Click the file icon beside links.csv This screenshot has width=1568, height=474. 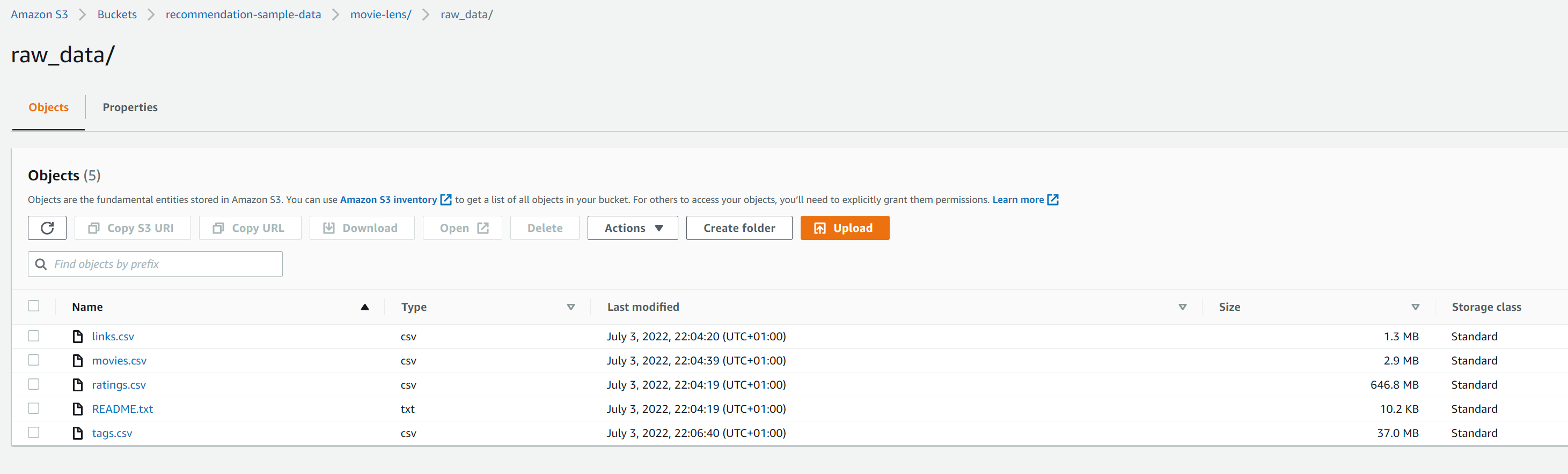pyautogui.click(x=78, y=336)
